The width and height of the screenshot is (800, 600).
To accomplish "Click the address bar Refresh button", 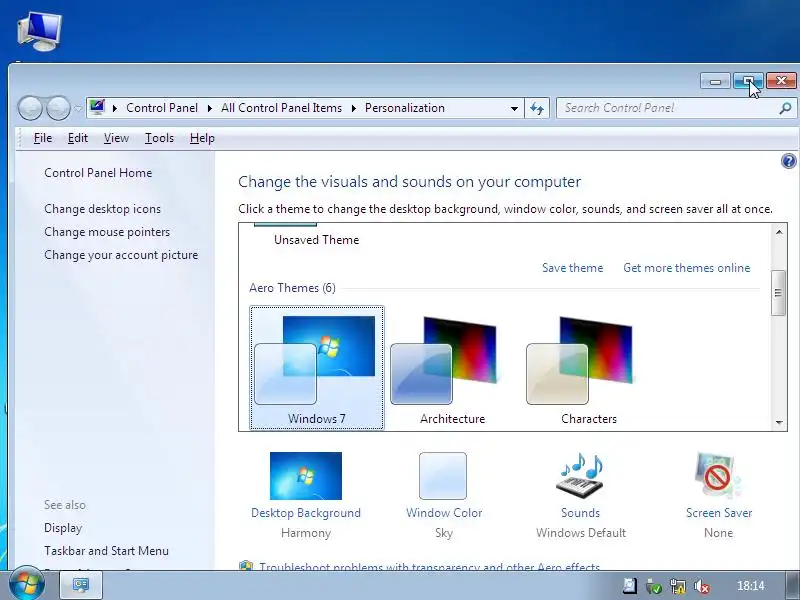I will click(537, 108).
